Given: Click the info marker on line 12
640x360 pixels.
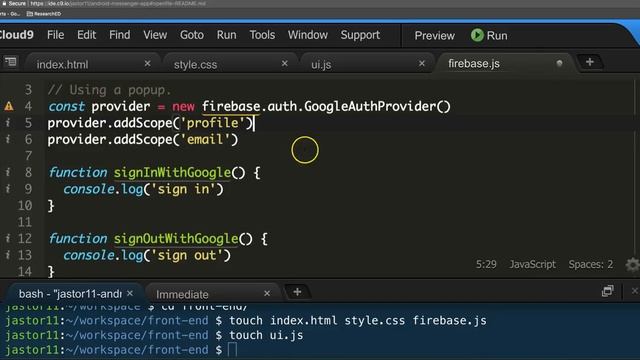Looking at the screenshot, I should click(x=8, y=238).
